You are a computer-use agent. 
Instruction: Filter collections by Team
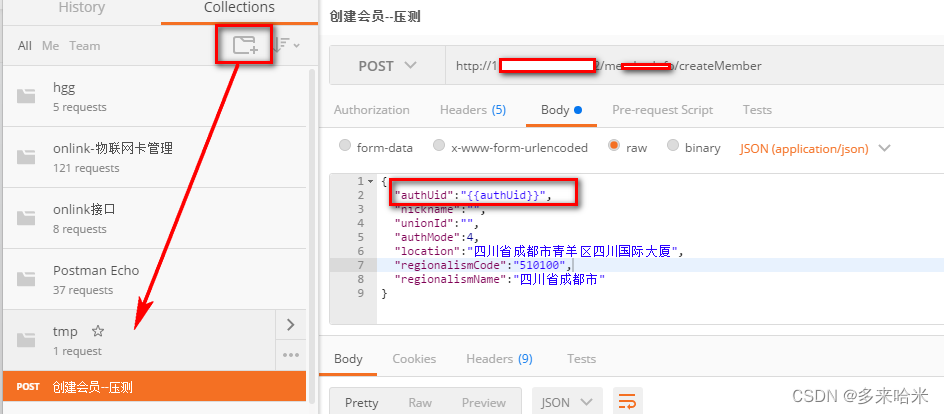click(x=84, y=46)
